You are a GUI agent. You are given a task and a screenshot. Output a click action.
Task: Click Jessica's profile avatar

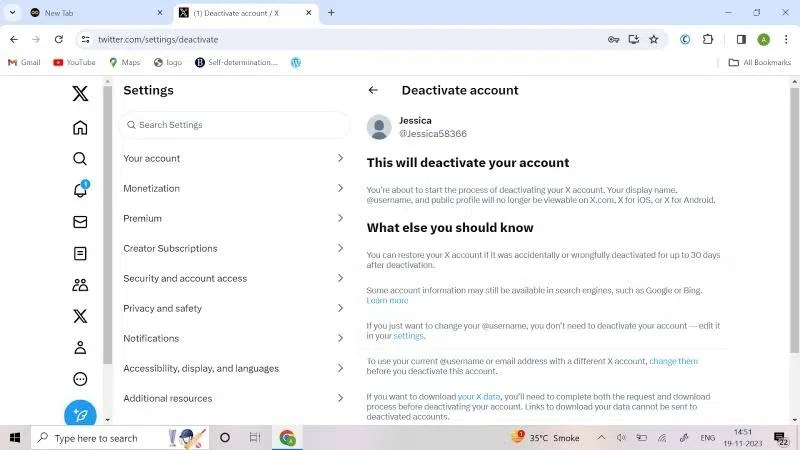pos(379,127)
